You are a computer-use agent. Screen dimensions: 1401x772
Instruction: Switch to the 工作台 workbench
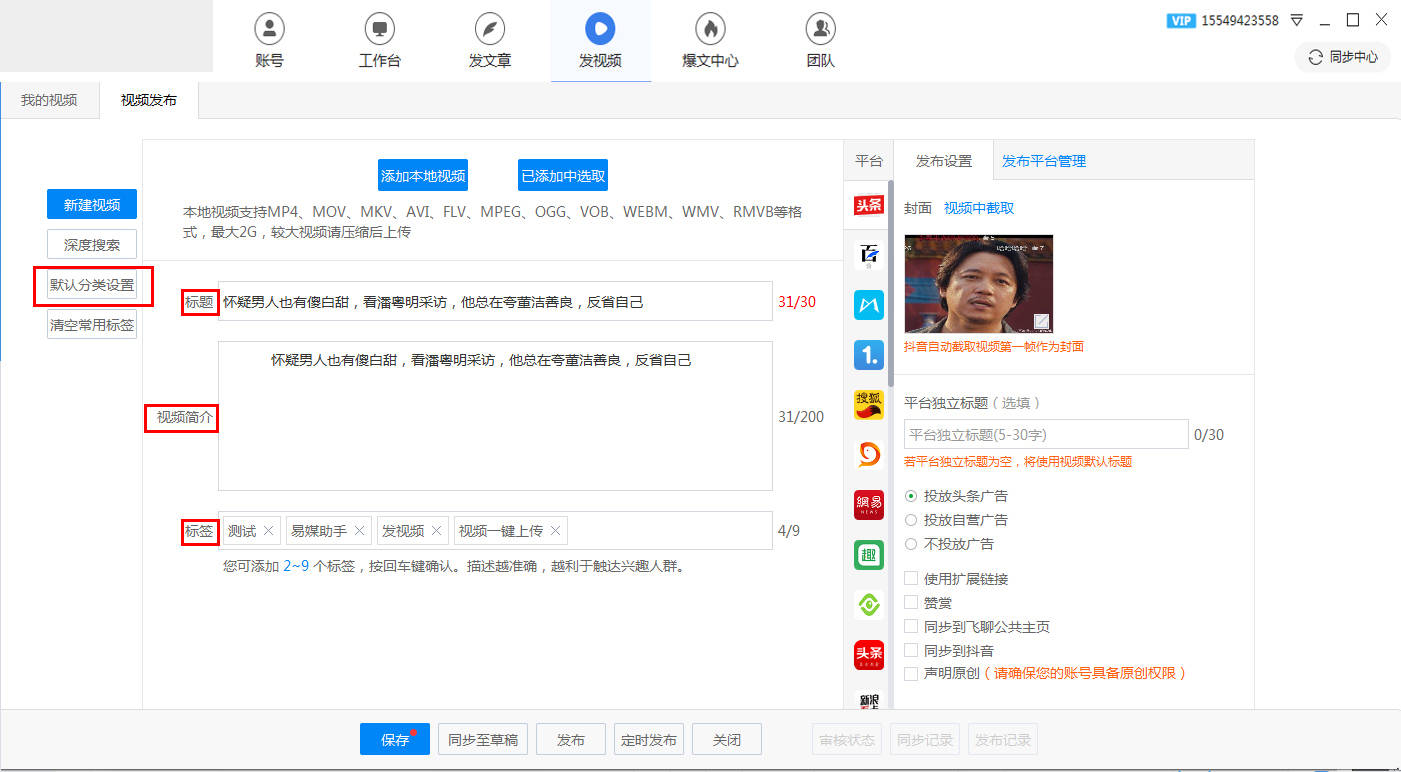(x=378, y=40)
